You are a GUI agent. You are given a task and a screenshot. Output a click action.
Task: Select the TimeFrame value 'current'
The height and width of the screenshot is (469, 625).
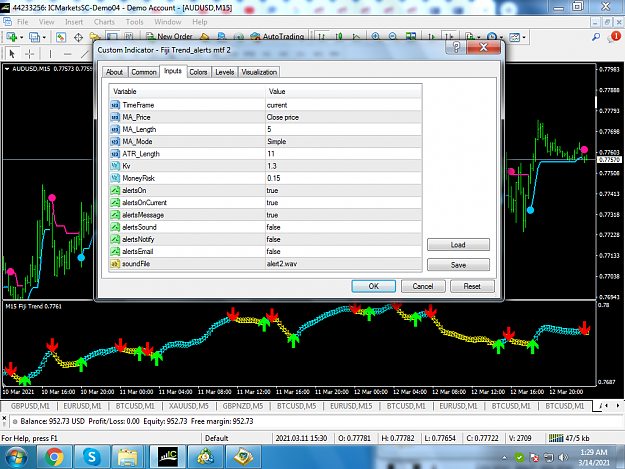point(344,105)
